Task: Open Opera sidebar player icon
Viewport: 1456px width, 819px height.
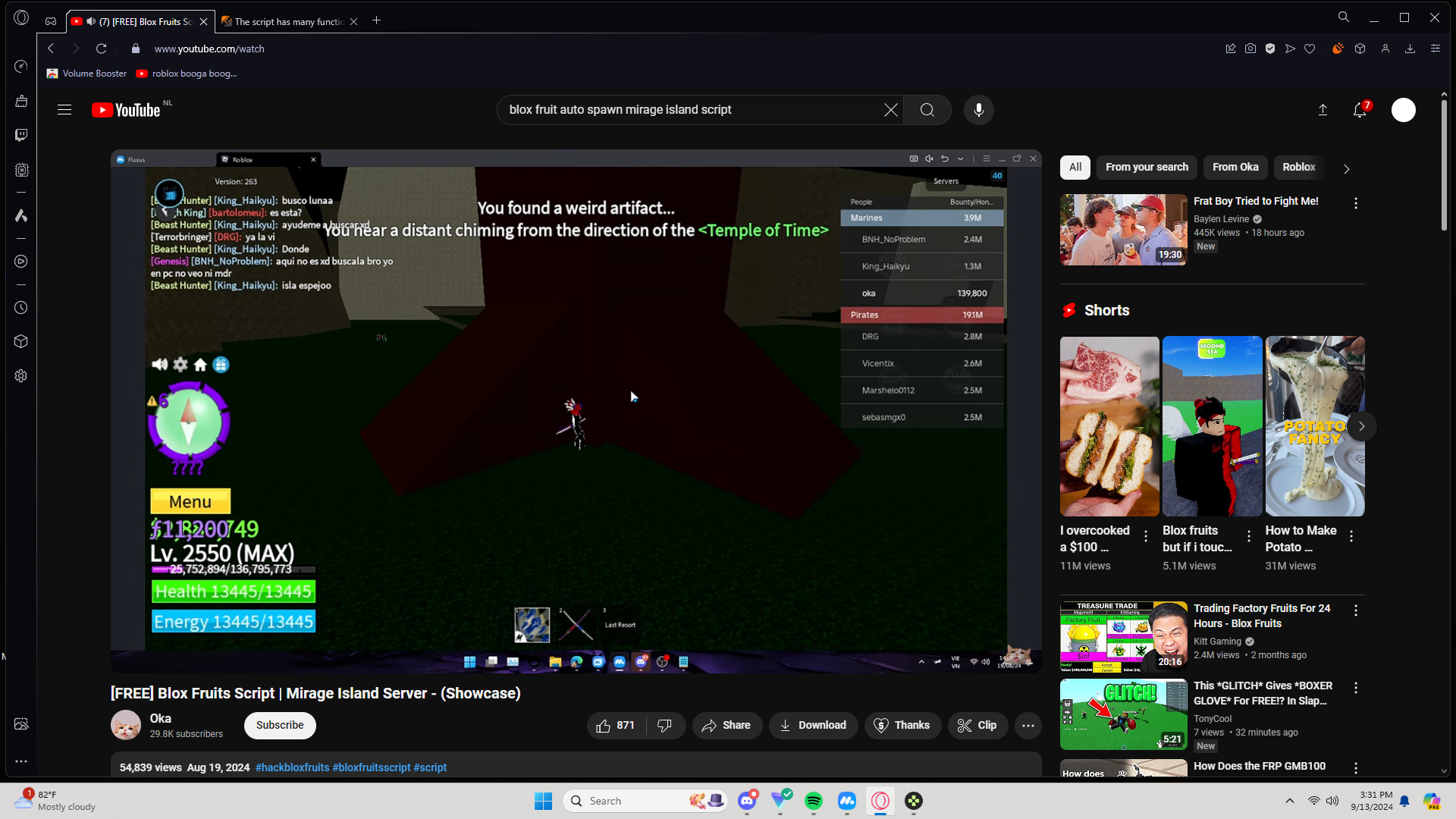Action: pyautogui.click(x=21, y=262)
